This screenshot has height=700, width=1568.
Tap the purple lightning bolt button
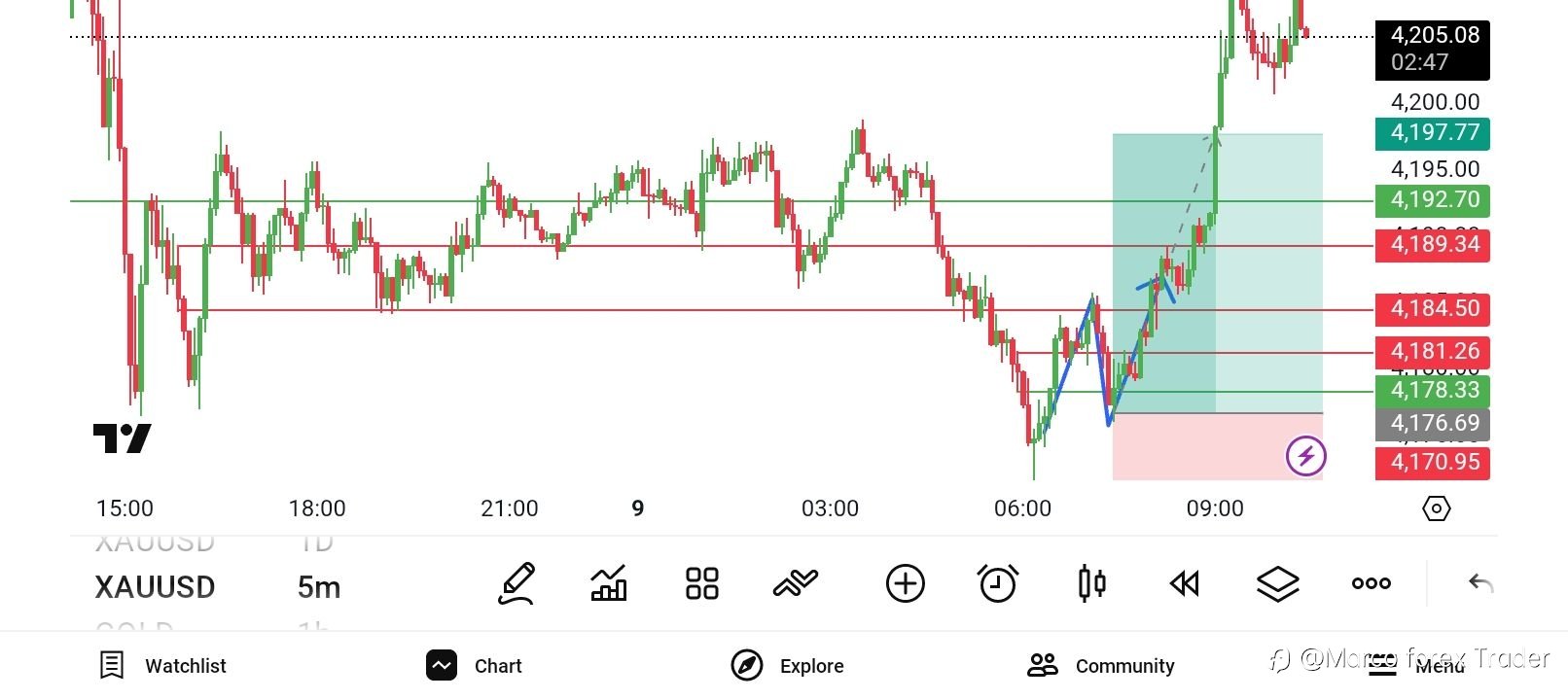tap(1305, 455)
